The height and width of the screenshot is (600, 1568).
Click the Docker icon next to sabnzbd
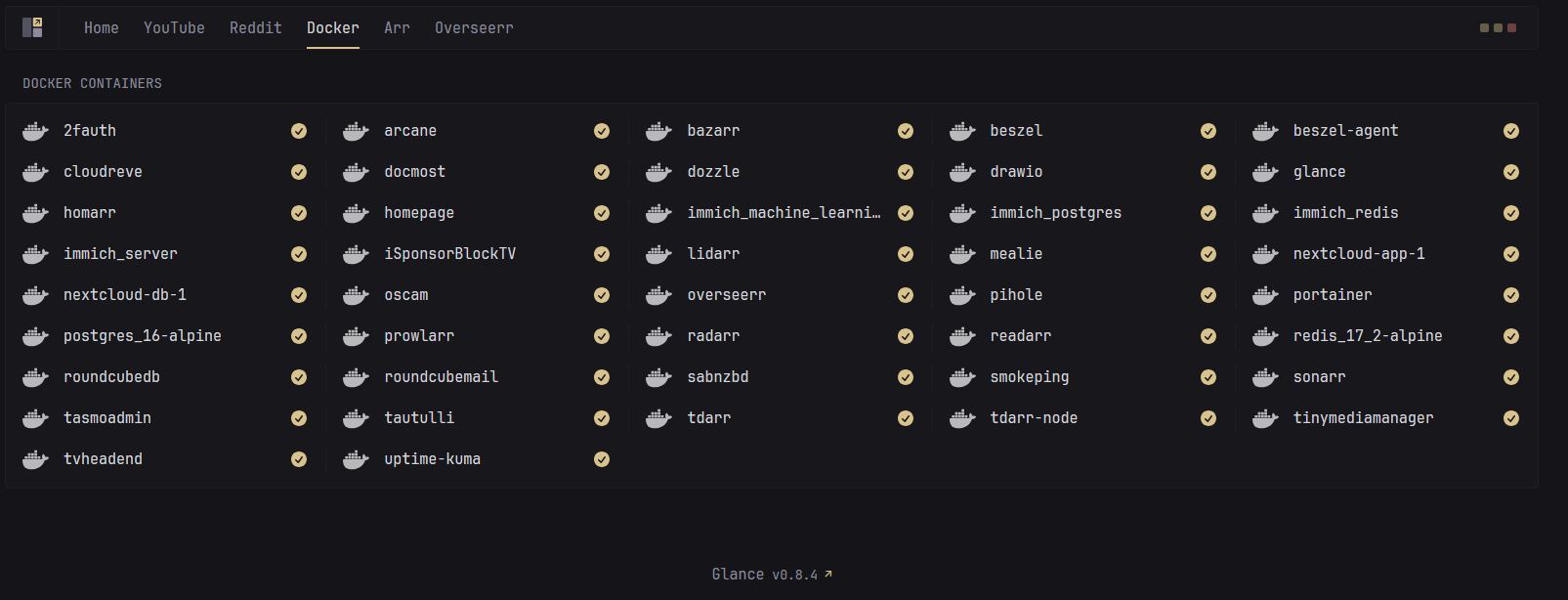click(658, 377)
